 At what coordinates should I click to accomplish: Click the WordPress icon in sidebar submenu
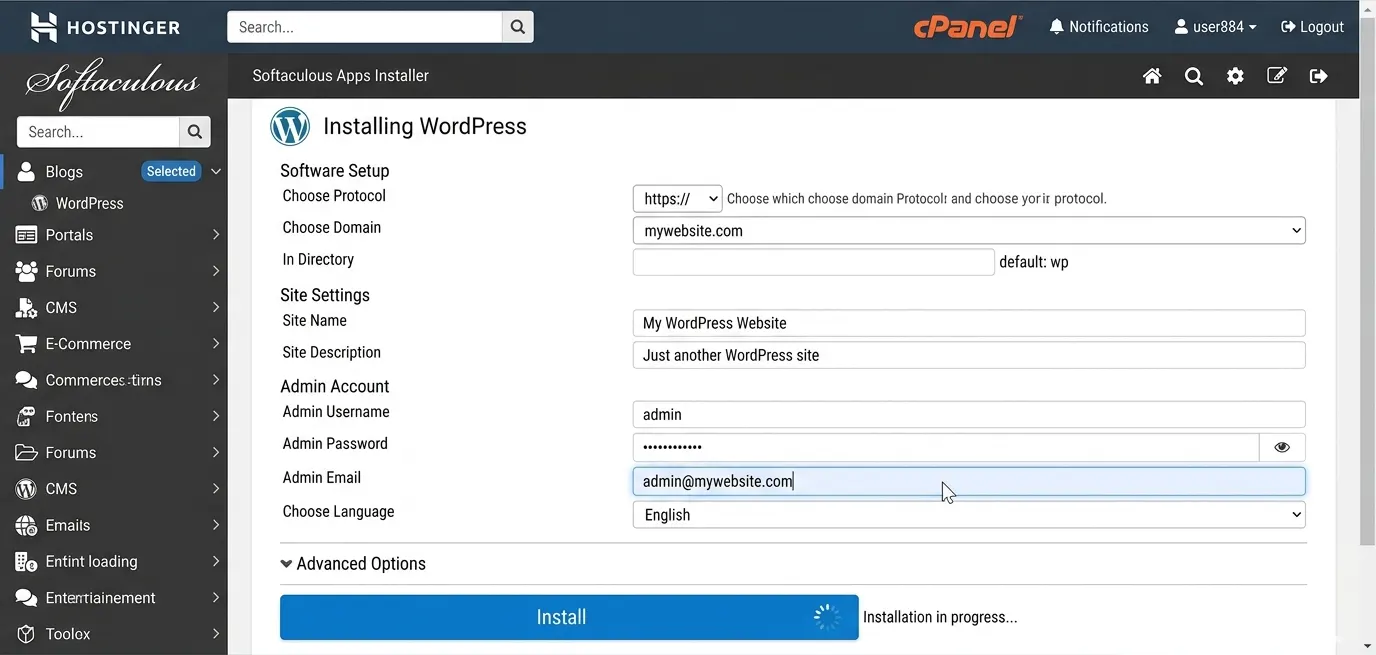40,203
